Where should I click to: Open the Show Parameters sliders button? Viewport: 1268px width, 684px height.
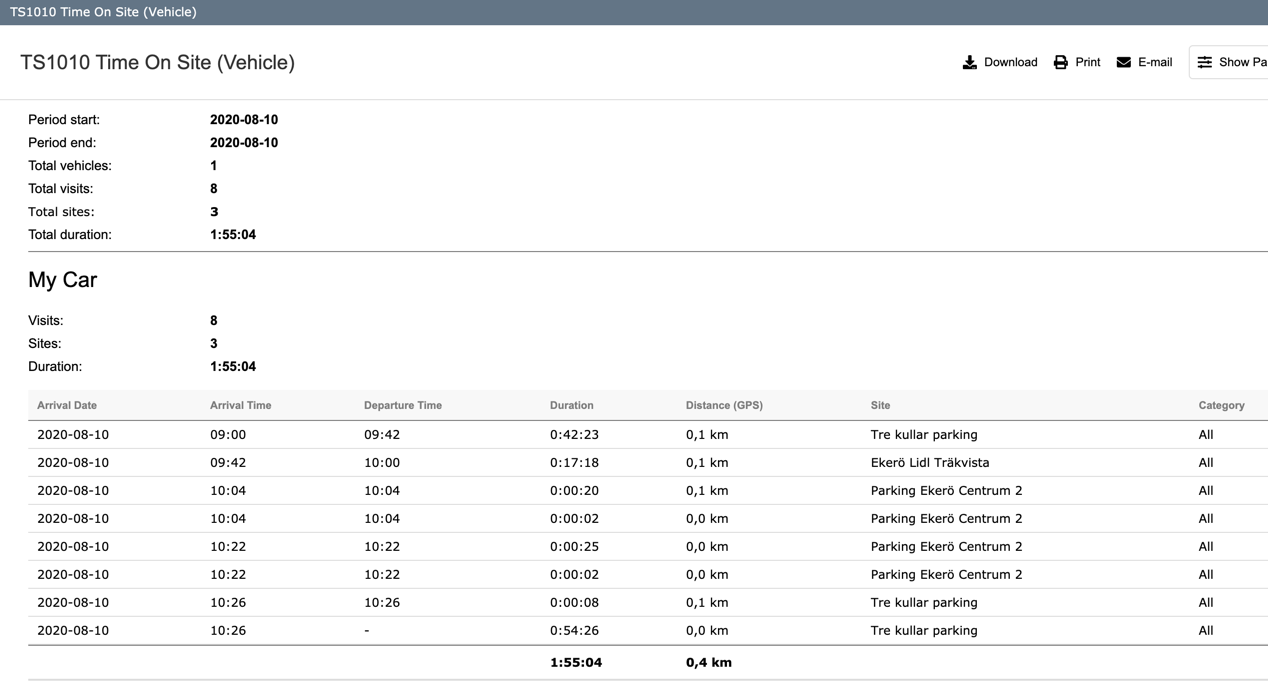click(1229, 62)
